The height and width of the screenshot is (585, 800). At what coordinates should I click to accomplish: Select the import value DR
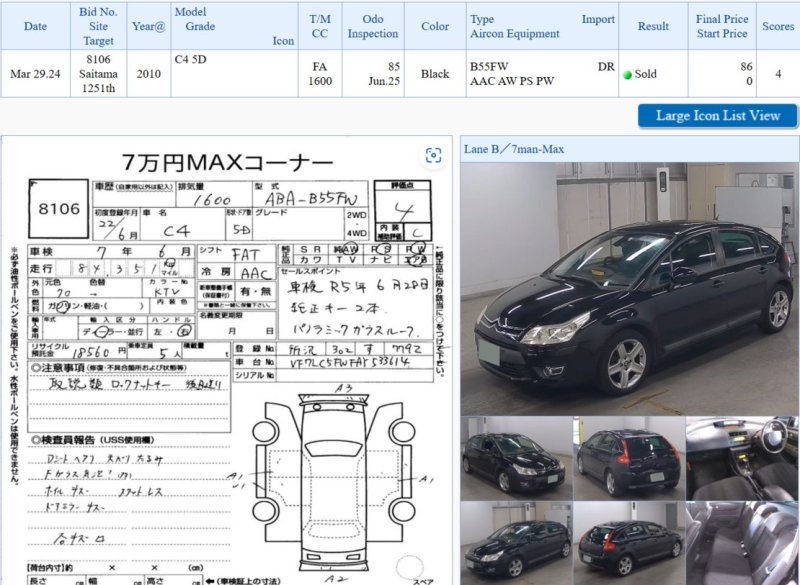pyautogui.click(x=606, y=67)
